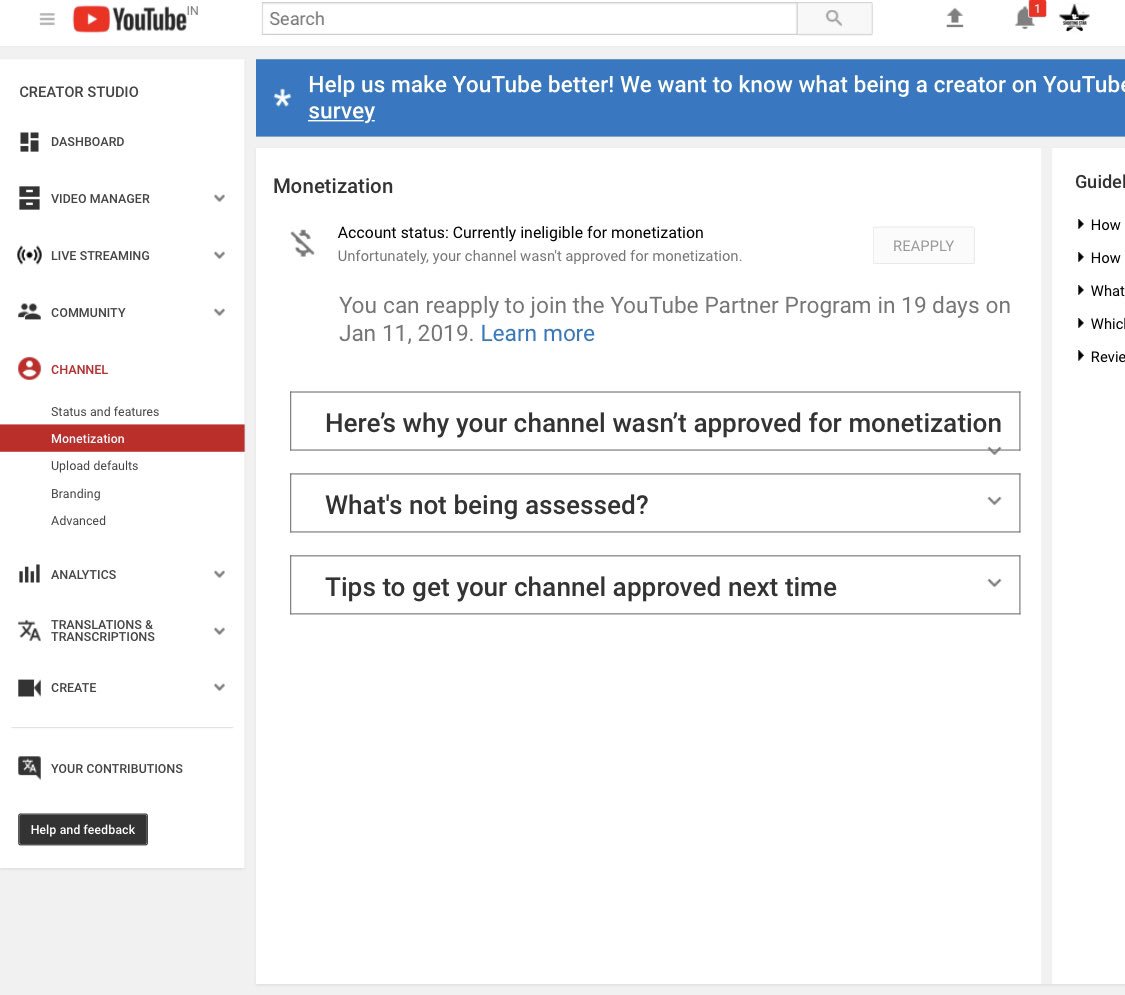
Task: Open the survey link in banner
Action: (342, 111)
